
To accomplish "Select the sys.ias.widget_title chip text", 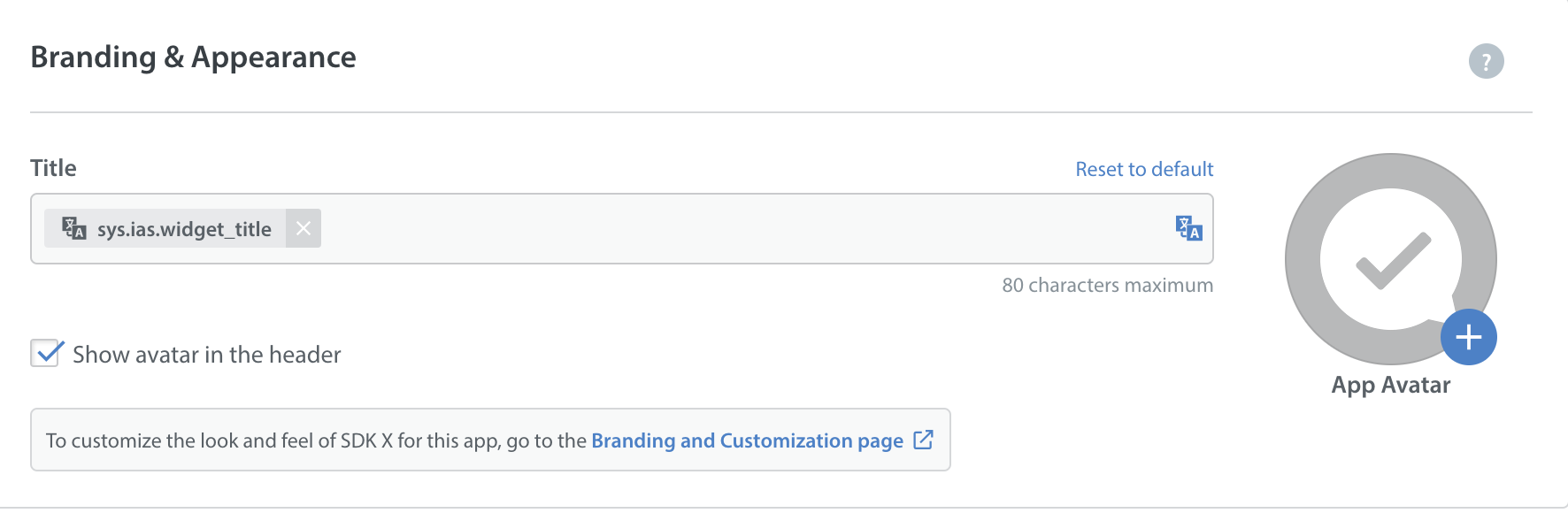I will coord(184,229).
